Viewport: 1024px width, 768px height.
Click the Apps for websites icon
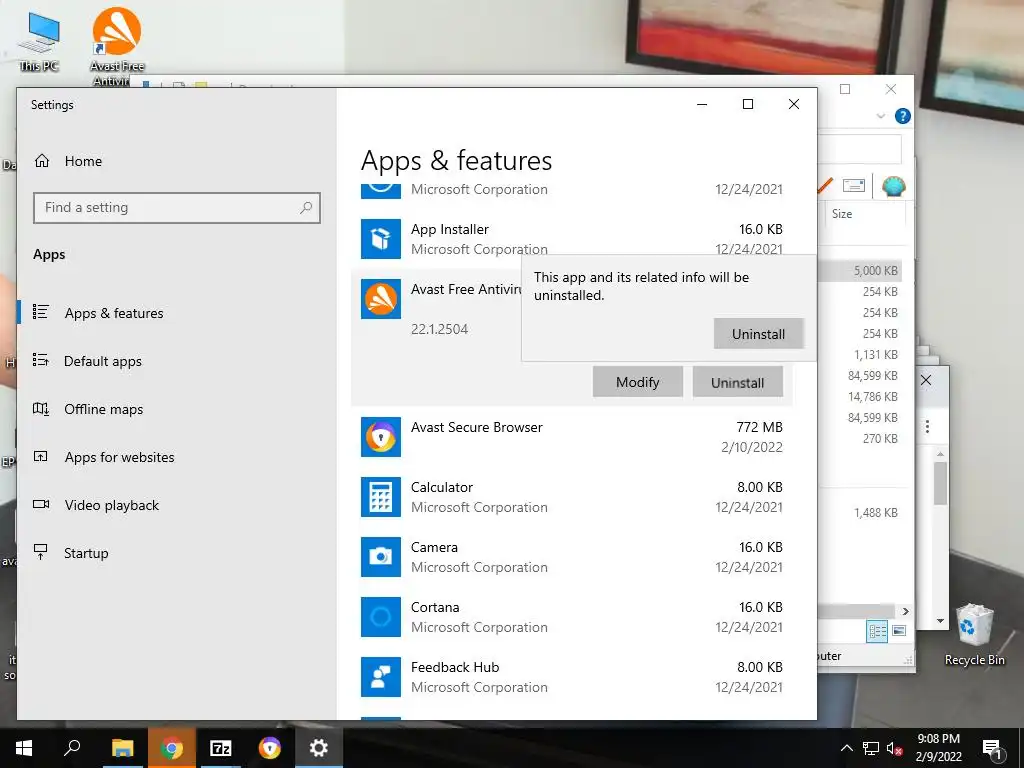pyautogui.click(x=40, y=456)
